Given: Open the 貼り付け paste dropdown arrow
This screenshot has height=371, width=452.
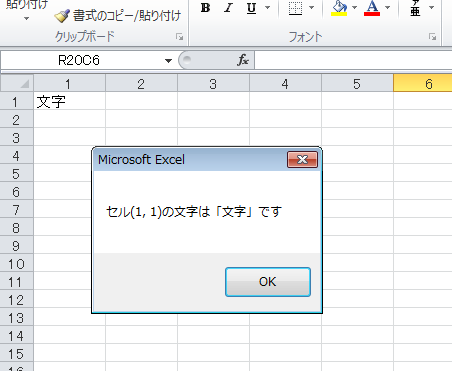Looking at the screenshot, I should pyautogui.click(x=27, y=18).
